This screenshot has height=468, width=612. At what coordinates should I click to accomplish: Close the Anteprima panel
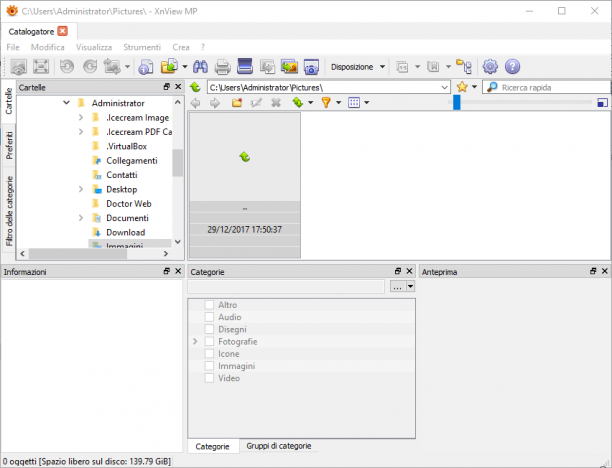(x=605, y=271)
